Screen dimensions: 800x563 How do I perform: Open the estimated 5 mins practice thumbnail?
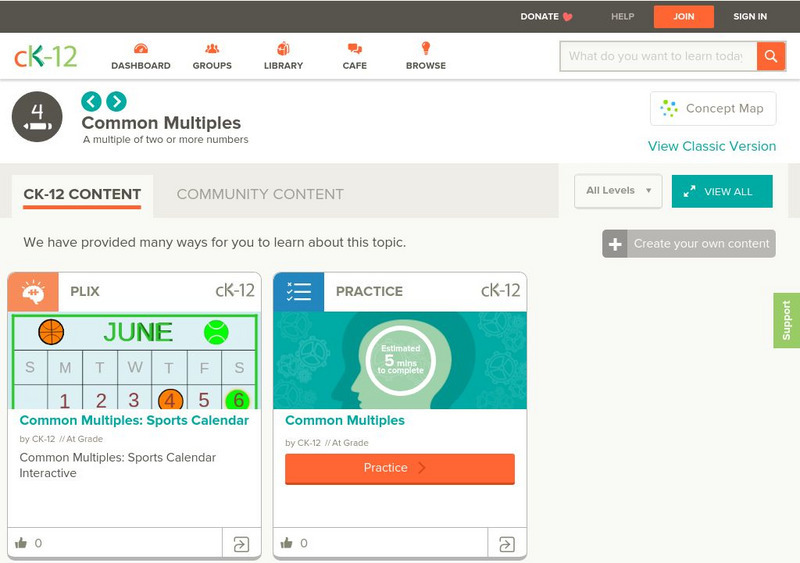click(400, 360)
